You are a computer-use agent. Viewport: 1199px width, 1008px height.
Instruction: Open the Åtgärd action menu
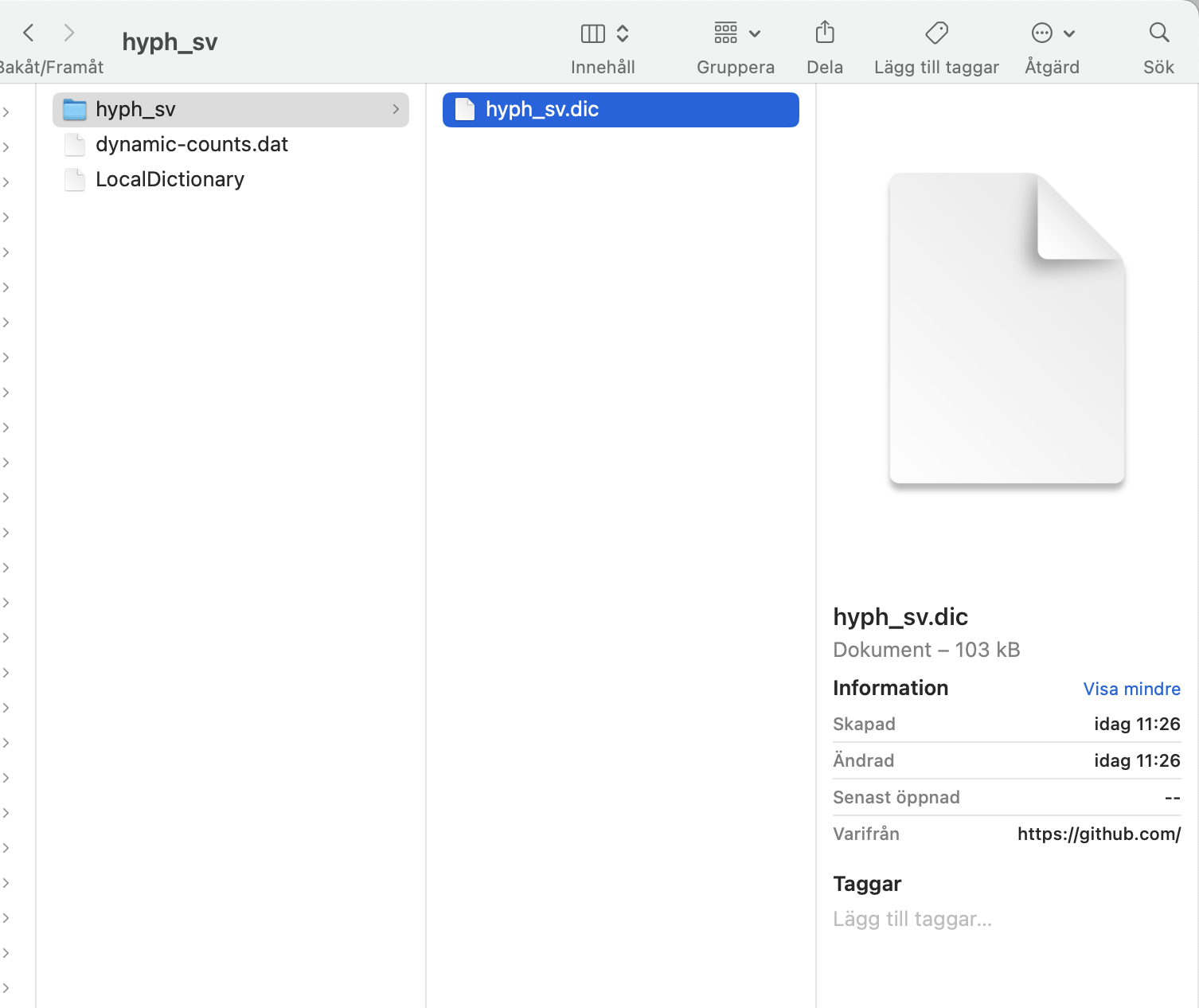click(1051, 33)
